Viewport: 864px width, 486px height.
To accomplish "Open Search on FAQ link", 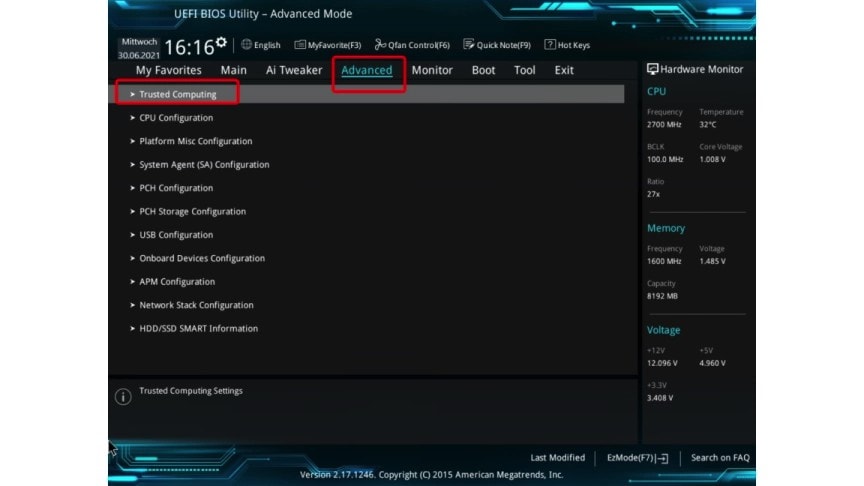I will [720, 458].
